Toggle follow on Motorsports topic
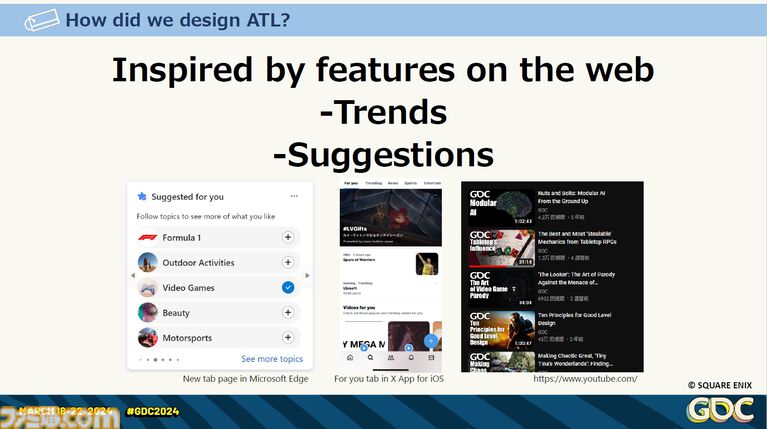Screen dimensions: 767x429 click(288, 338)
